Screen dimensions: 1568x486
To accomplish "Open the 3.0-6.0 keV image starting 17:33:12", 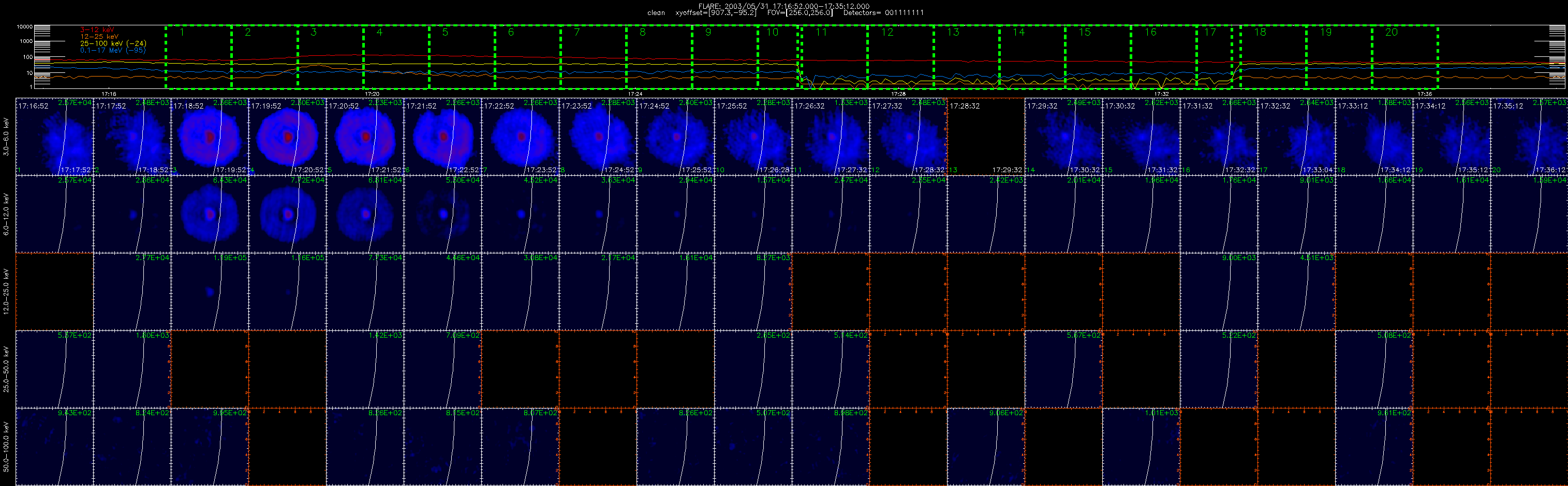I will pyautogui.click(x=1374, y=137).
